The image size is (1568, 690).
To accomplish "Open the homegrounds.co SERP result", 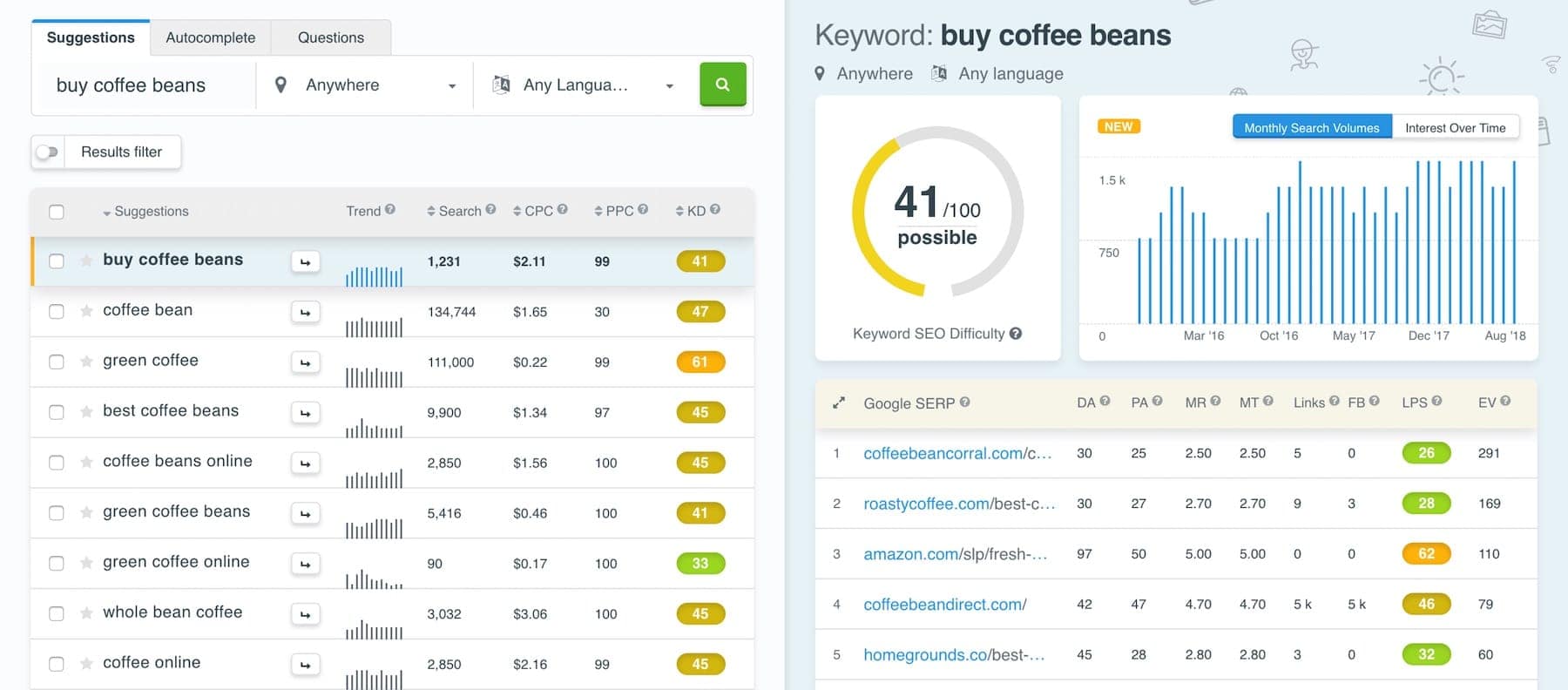I will click(954, 655).
